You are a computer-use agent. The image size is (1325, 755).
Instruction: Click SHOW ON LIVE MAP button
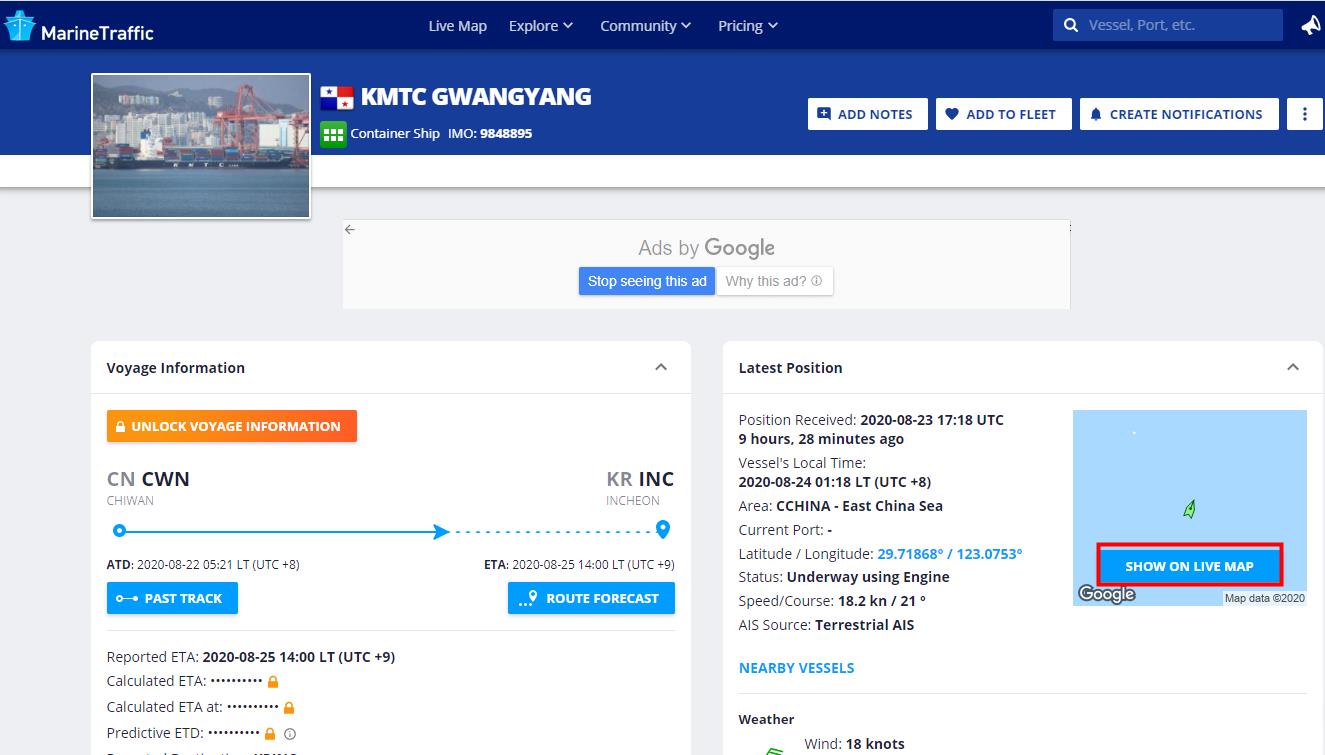(x=1189, y=566)
